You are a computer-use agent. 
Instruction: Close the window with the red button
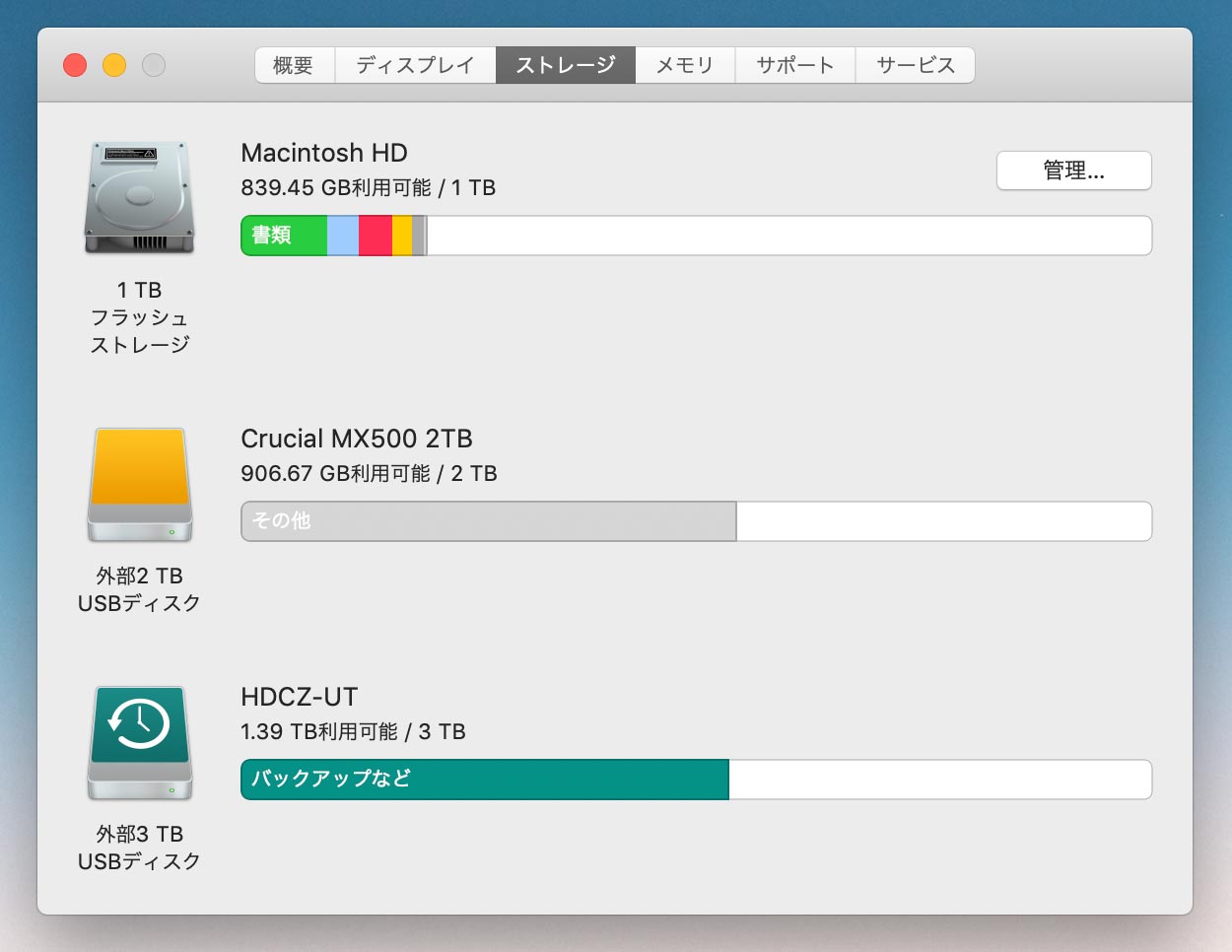pyautogui.click(x=75, y=65)
